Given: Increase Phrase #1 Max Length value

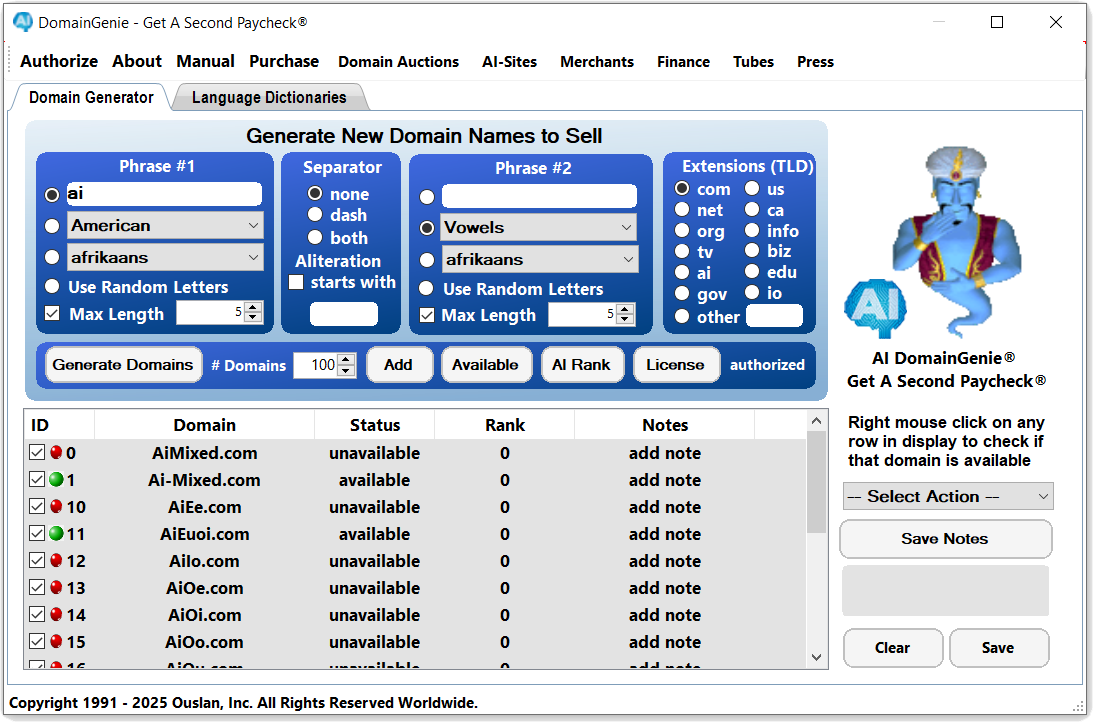Looking at the screenshot, I should (x=254, y=307).
